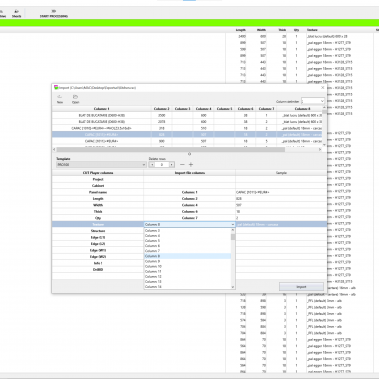Viewport: 379px width, 379px height.
Task: Click the Column 8 header in preview table
Action: [302, 109]
